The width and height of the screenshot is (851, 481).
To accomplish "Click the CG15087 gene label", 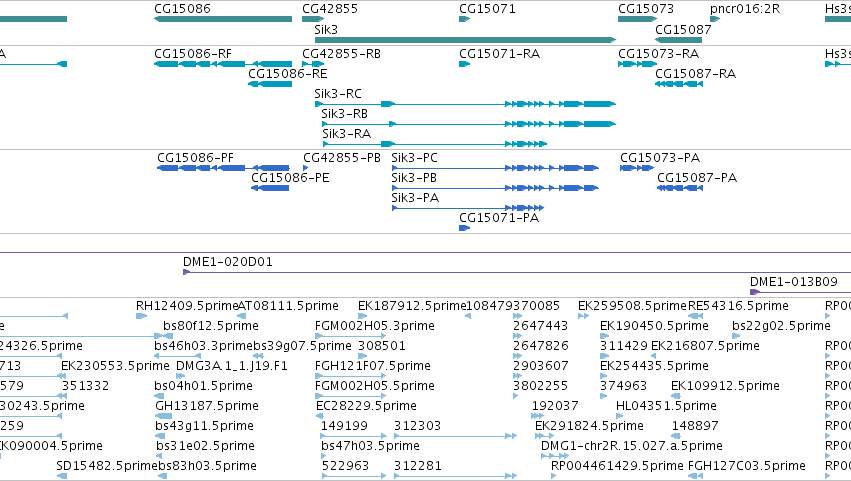I will tap(683, 30).
